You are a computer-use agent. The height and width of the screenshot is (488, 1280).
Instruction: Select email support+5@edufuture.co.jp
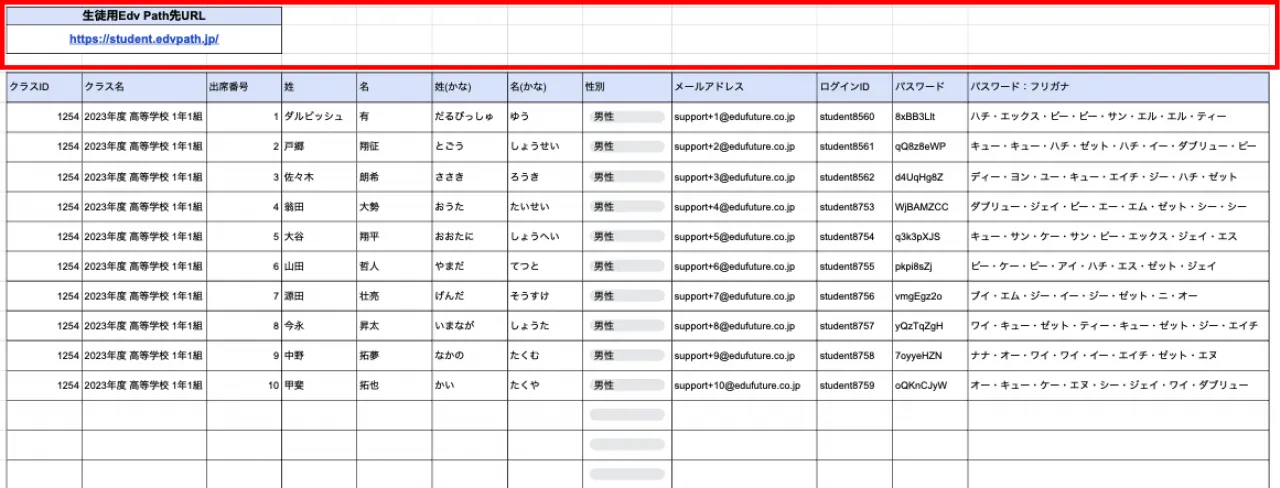[x=743, y=237]
